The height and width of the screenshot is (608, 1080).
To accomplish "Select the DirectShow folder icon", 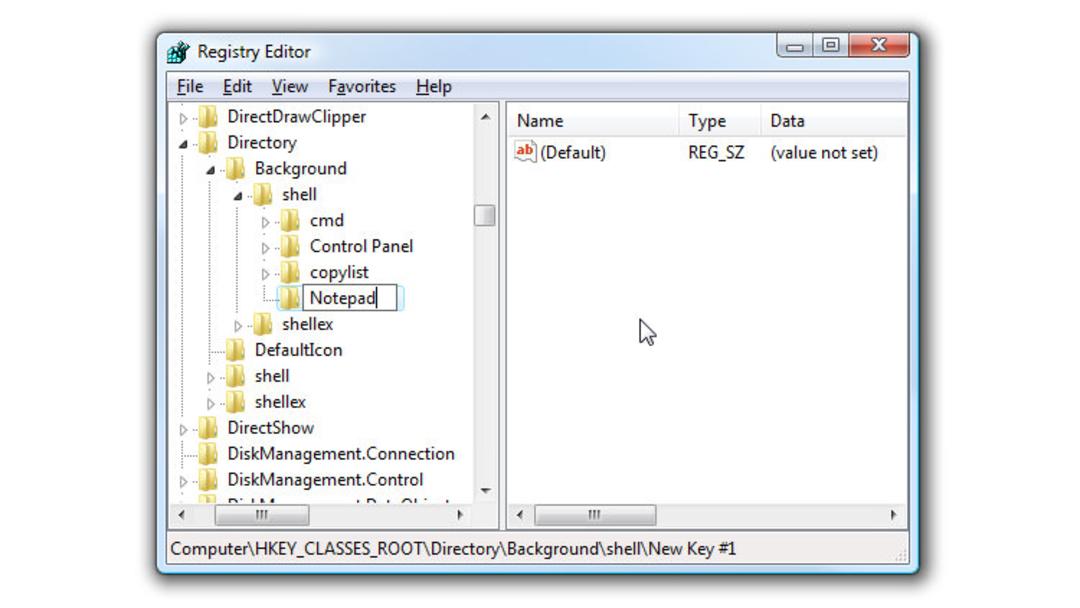I will 209,428.
